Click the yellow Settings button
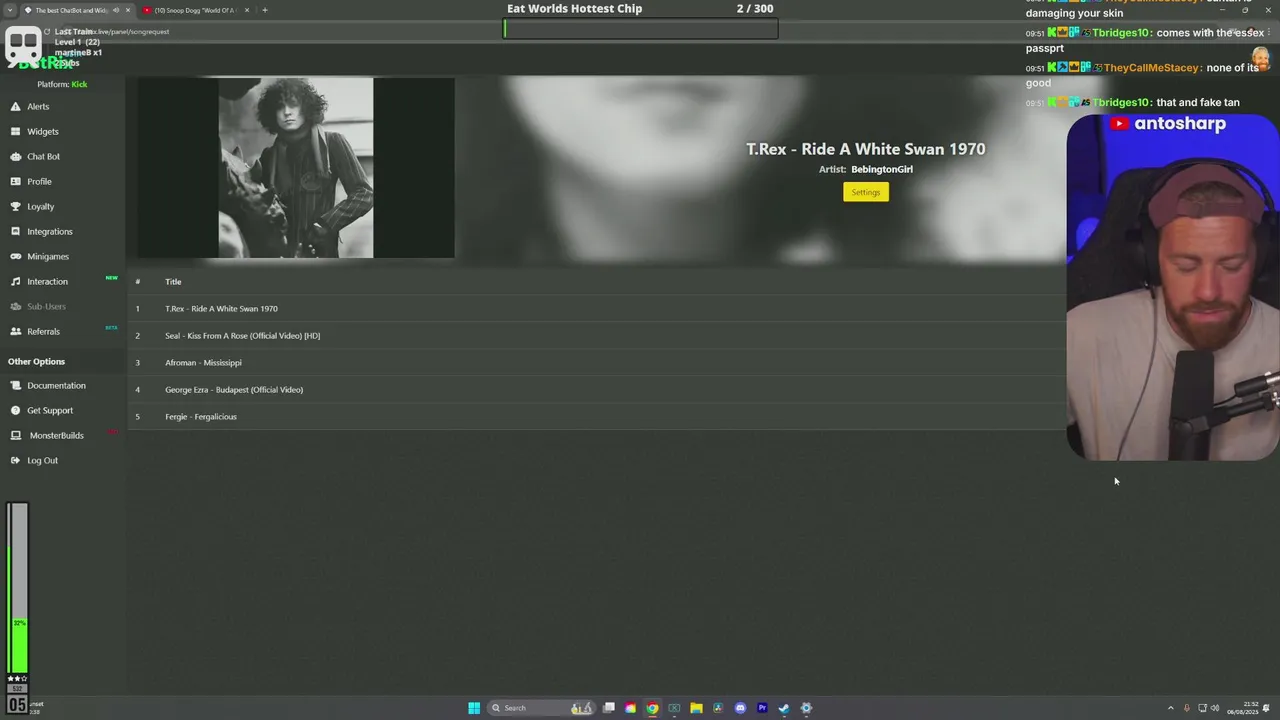Screen dimensions: 1280x720 [866, 192]
